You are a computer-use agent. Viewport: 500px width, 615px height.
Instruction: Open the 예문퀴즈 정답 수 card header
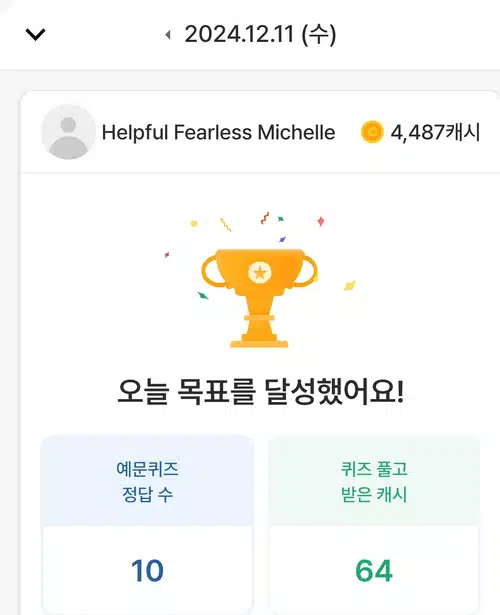[147, 480]
